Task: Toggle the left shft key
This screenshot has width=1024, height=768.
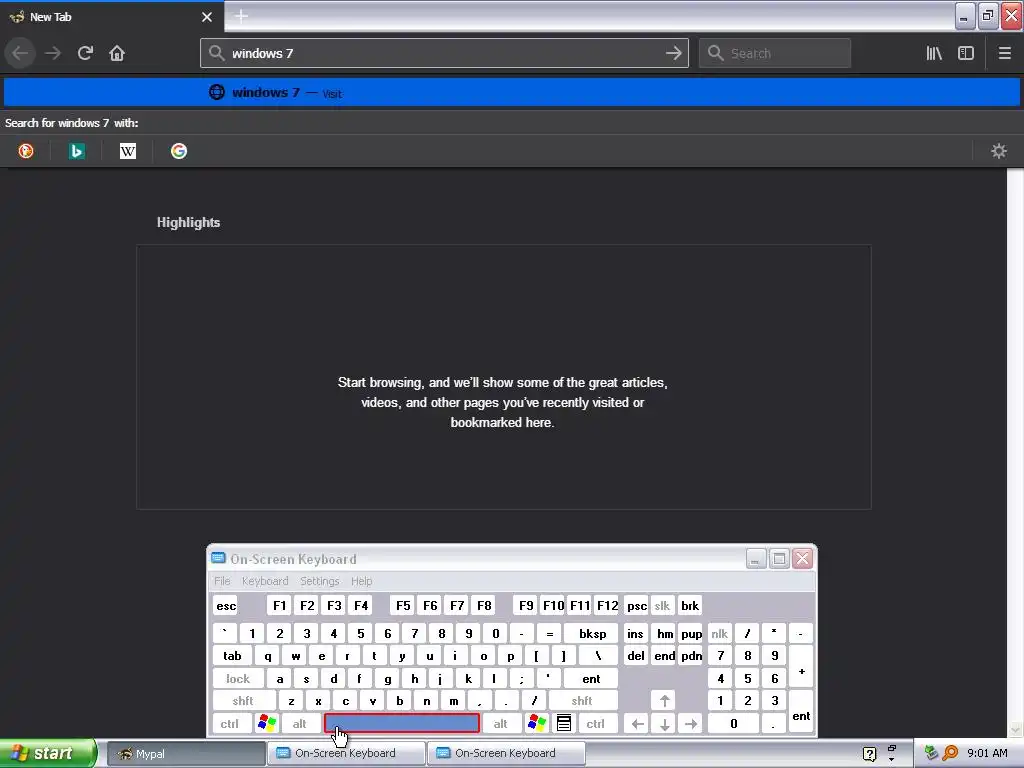Action: [x=243, y=701]
